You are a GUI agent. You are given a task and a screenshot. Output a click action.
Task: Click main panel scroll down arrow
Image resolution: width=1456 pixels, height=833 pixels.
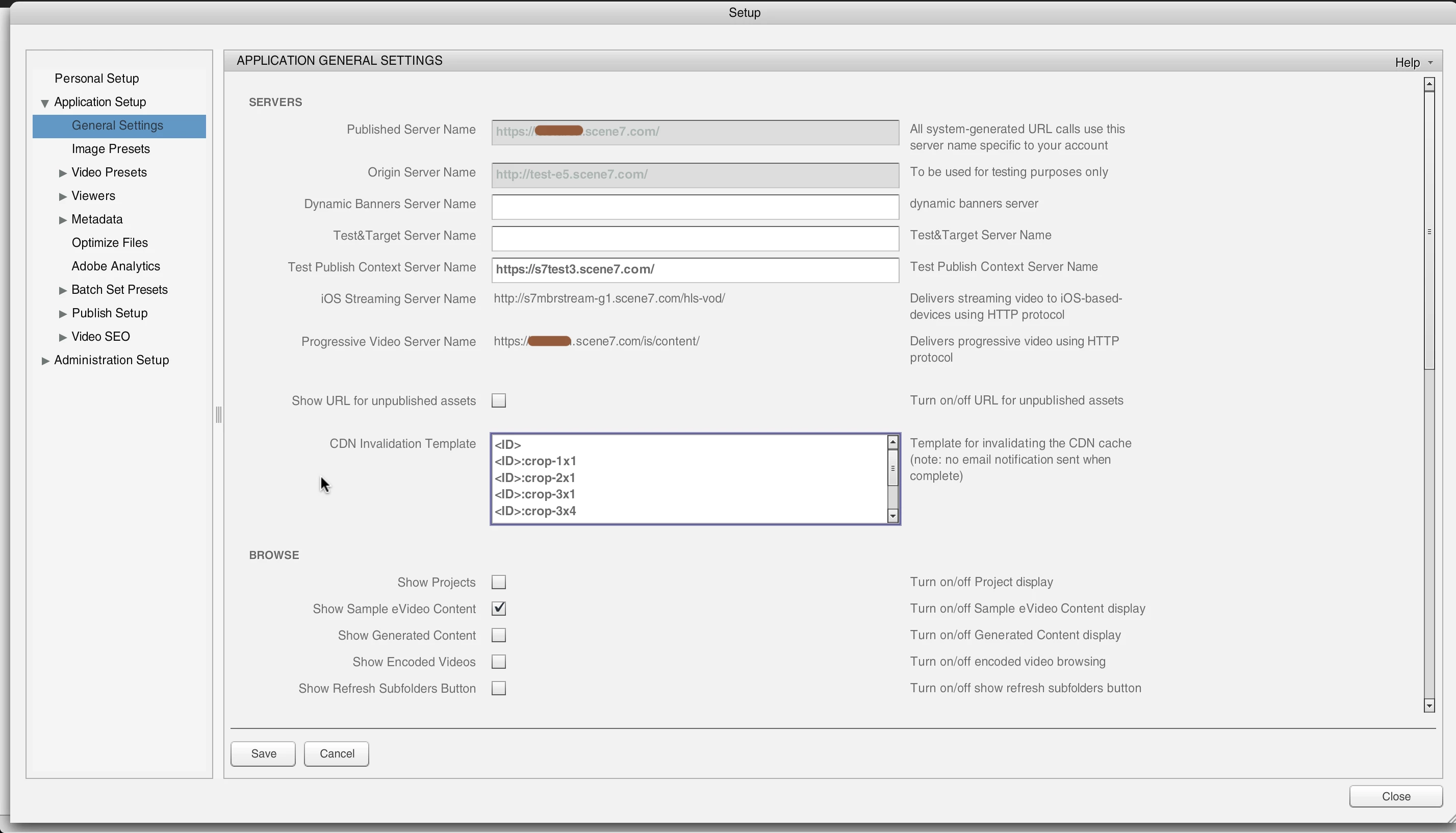[1429, 706]
